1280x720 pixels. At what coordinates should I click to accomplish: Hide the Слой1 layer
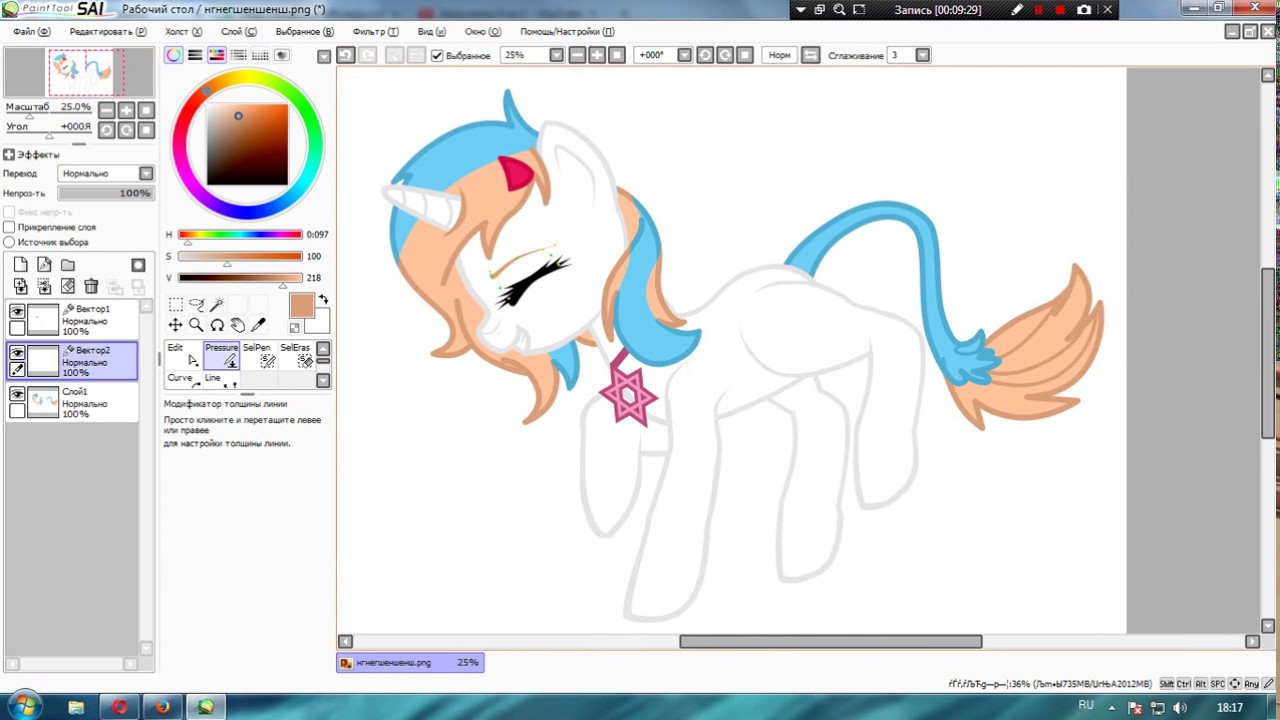(17, 395)
